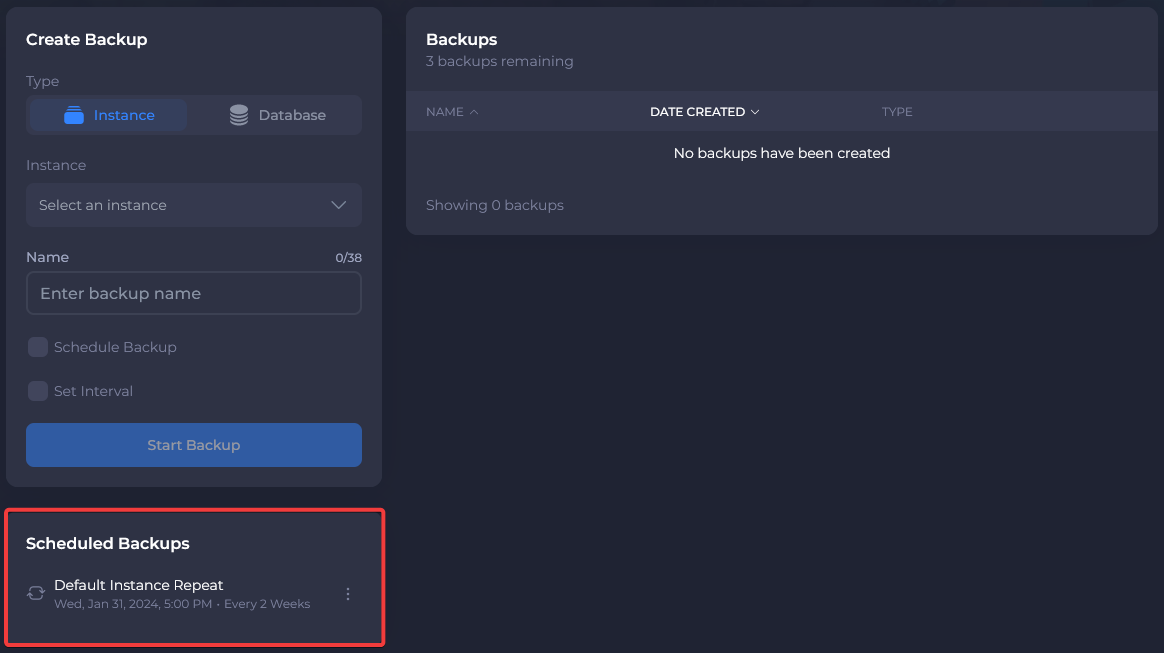Sort backups by the NAME column header
1164x653 pixels.
click(x=445, y=111)
